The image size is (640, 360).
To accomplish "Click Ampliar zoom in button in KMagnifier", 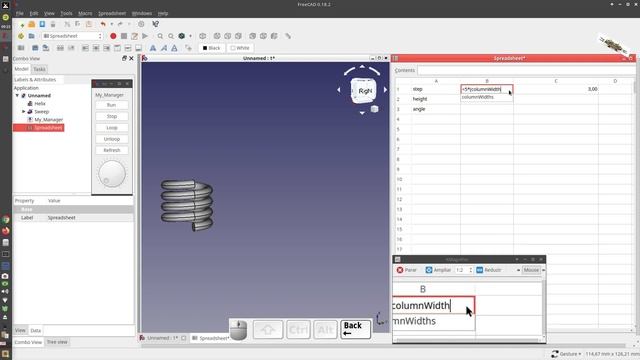I will pos(438,270).
